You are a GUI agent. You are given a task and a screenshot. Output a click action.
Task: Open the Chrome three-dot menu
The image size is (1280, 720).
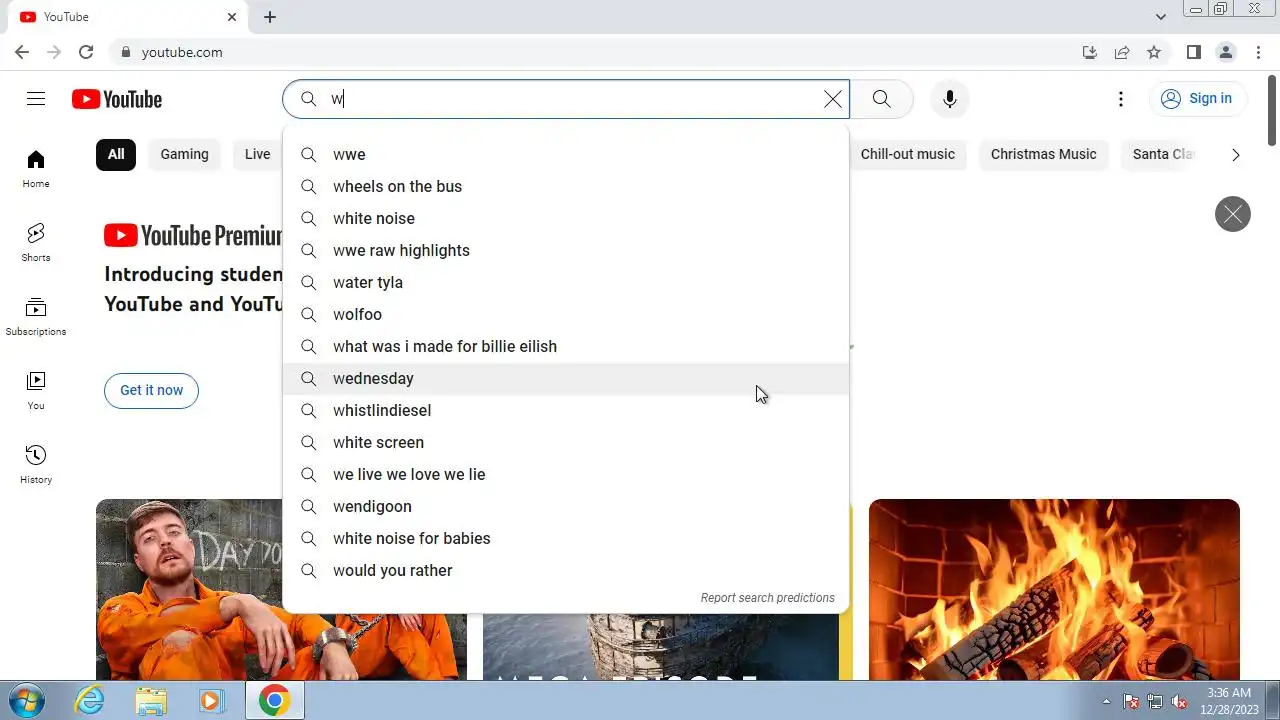tap(1257, 52)
